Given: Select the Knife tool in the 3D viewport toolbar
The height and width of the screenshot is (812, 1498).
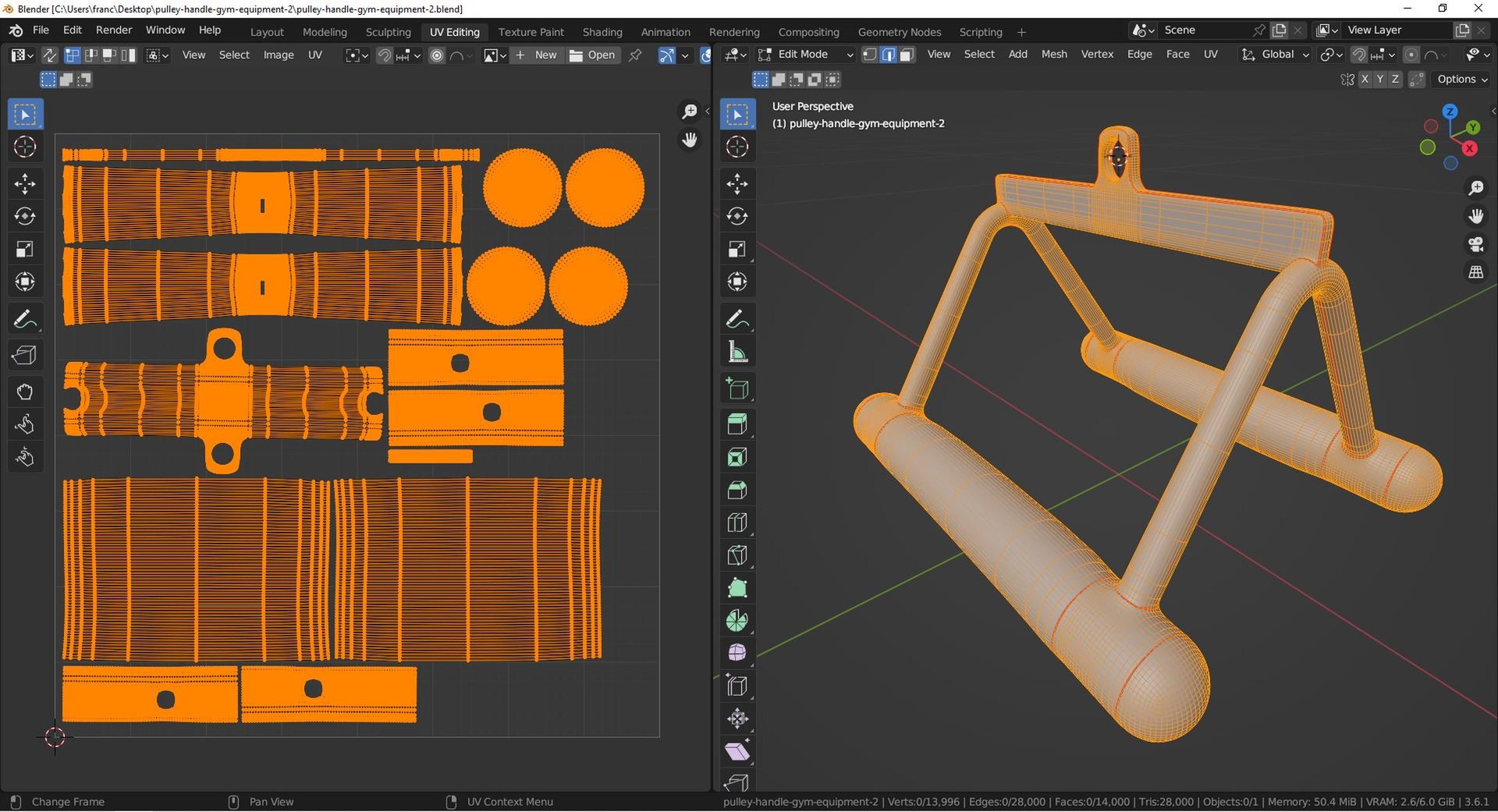Looking at the screenshot, I should click(737, 555).
